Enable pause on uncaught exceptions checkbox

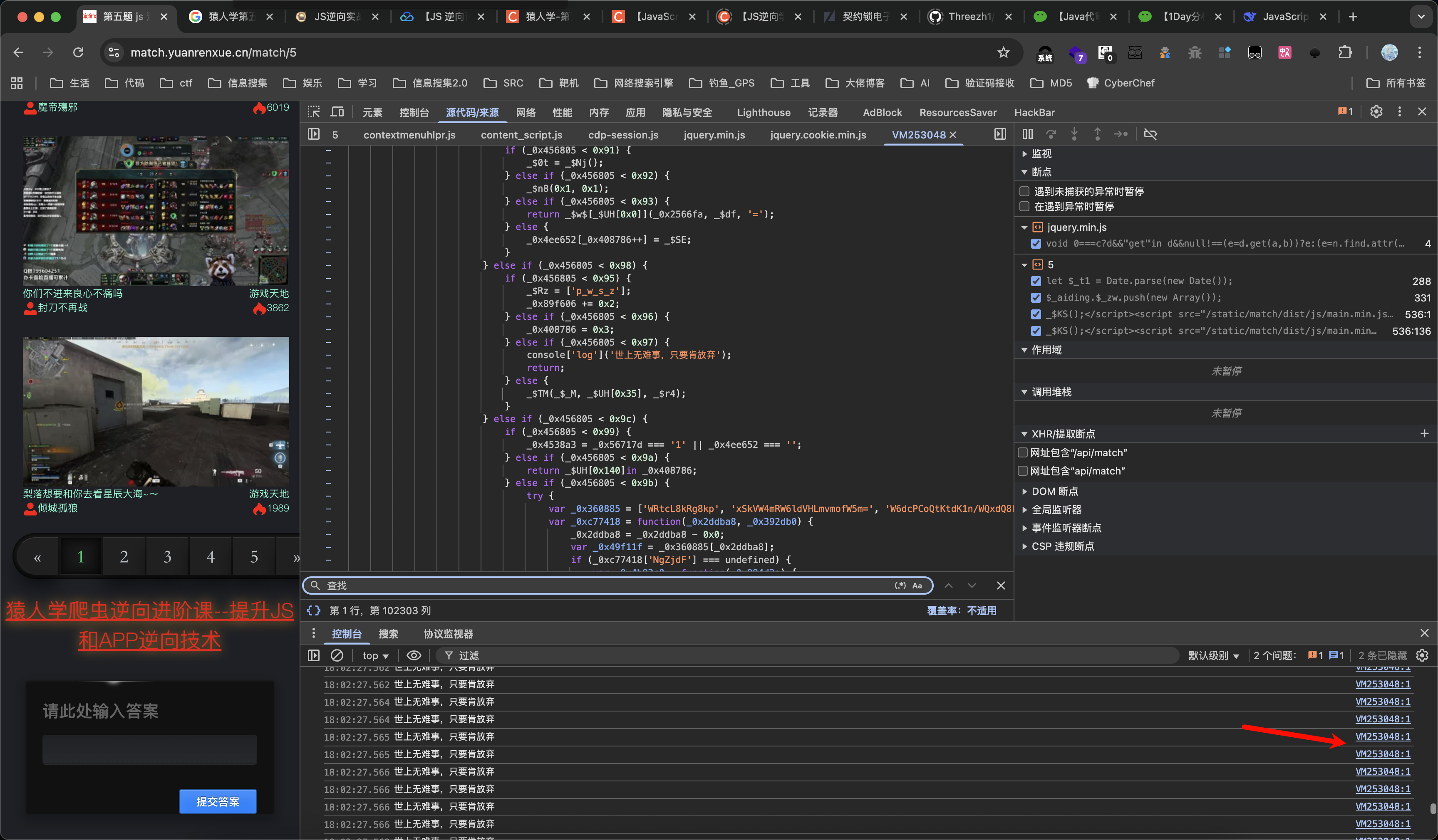pos(1024,191)
